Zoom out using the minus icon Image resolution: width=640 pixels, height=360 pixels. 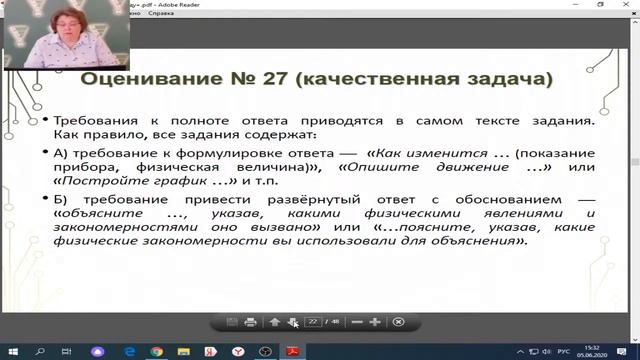point(357,322)
